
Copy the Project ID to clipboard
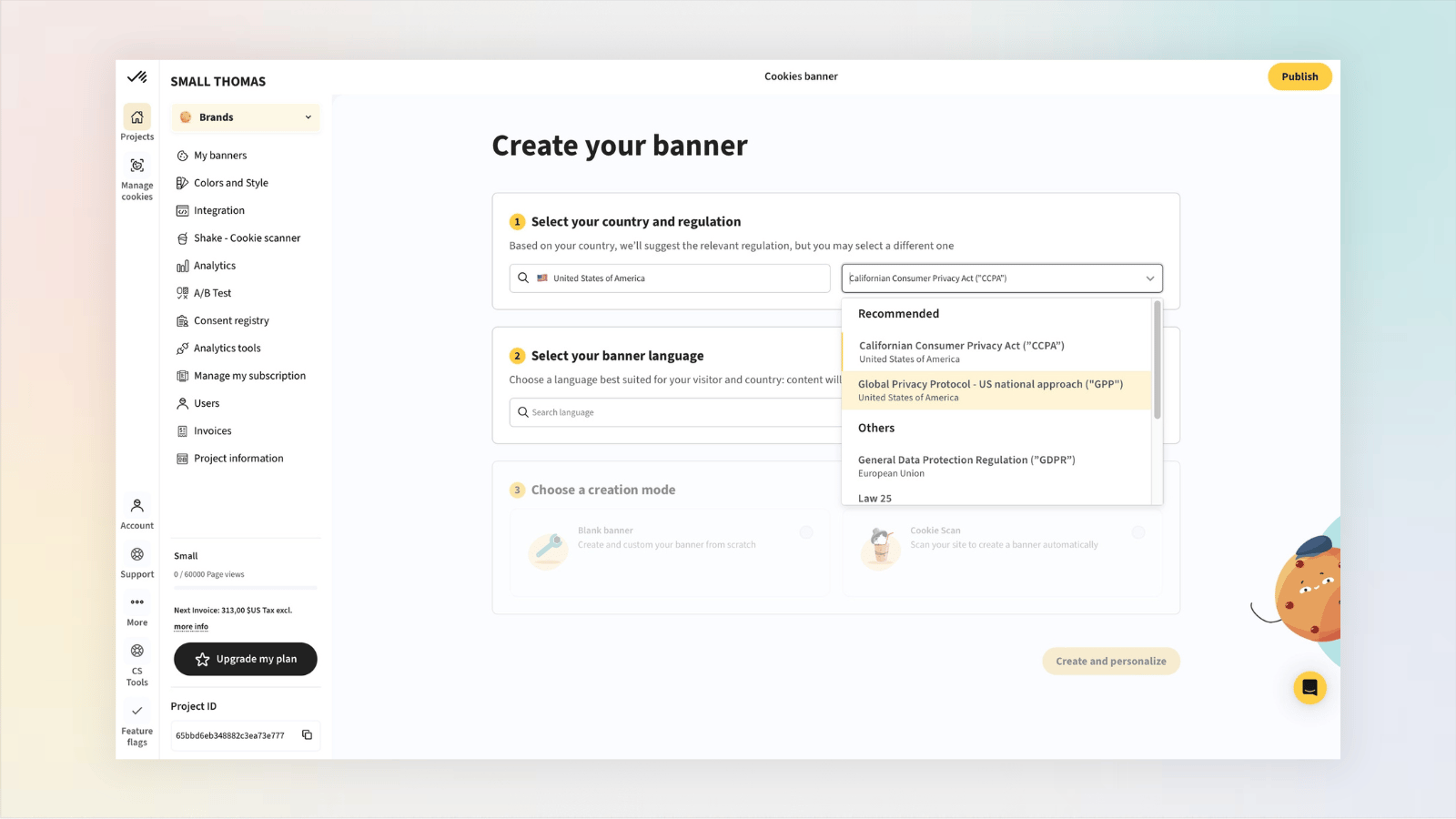coord(308,735)
